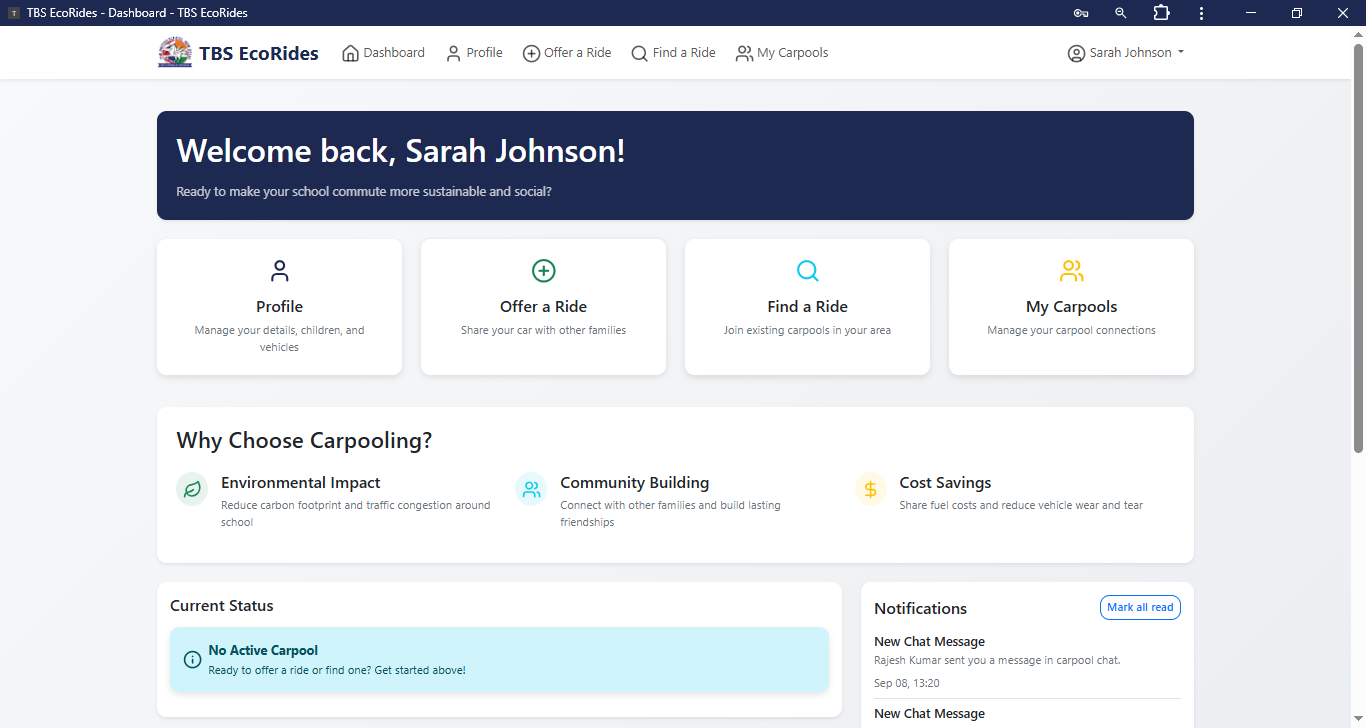The width and height of the screenshot is (1366, 728).
Task: Click the Community Building people icon
Action: click(531, 489)
